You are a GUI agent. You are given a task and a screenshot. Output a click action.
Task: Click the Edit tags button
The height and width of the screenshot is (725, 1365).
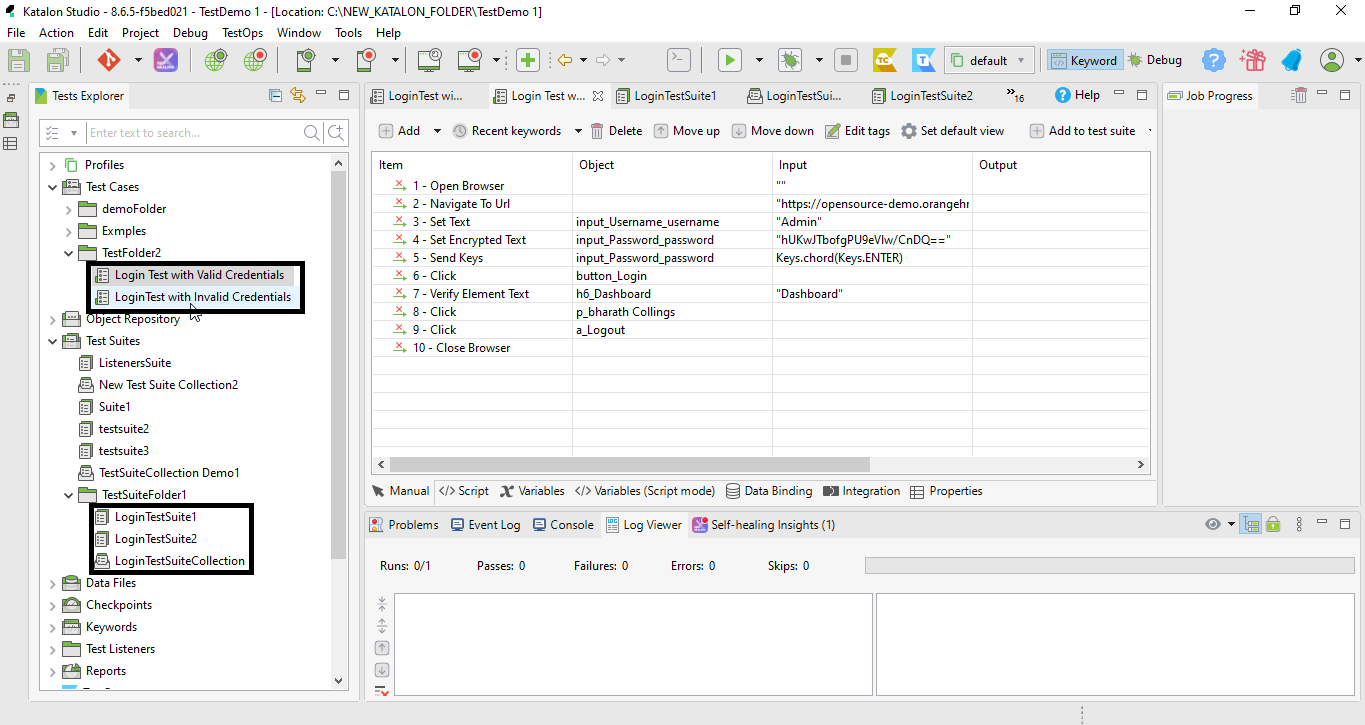[x=857, y=131]
